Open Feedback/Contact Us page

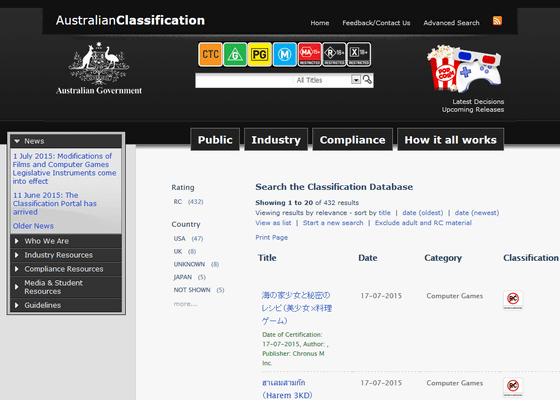(376, 23)
